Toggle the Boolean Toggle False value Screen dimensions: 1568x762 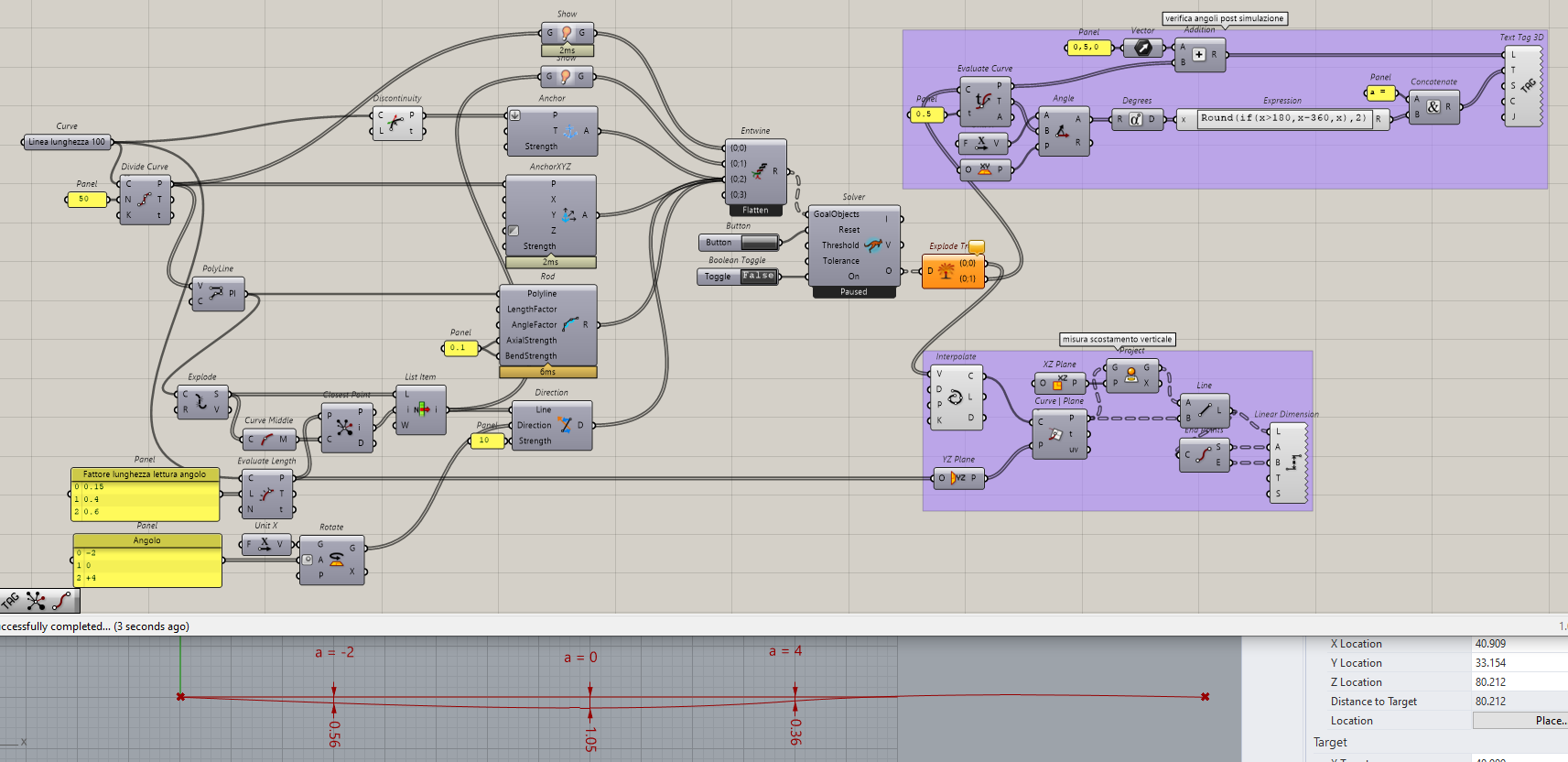758,276
